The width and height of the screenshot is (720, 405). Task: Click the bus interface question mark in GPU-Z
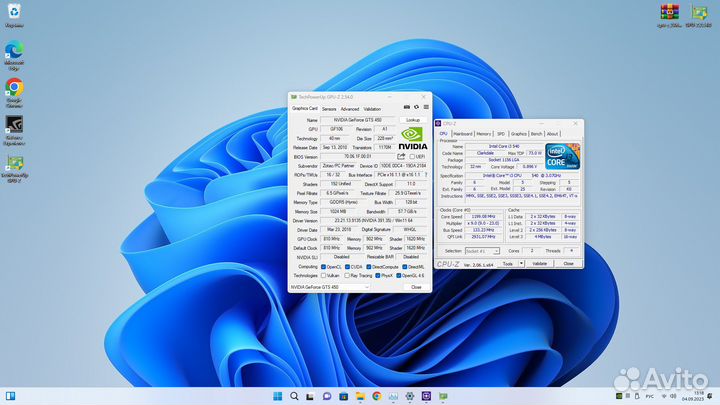point(426,175)
